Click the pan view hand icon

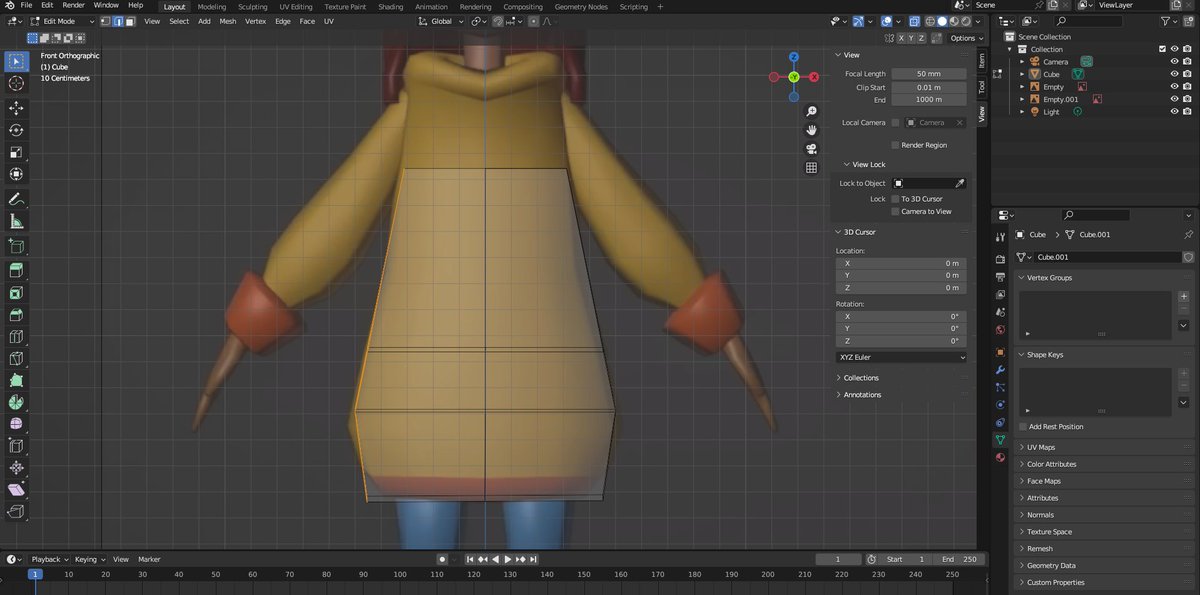812,130
